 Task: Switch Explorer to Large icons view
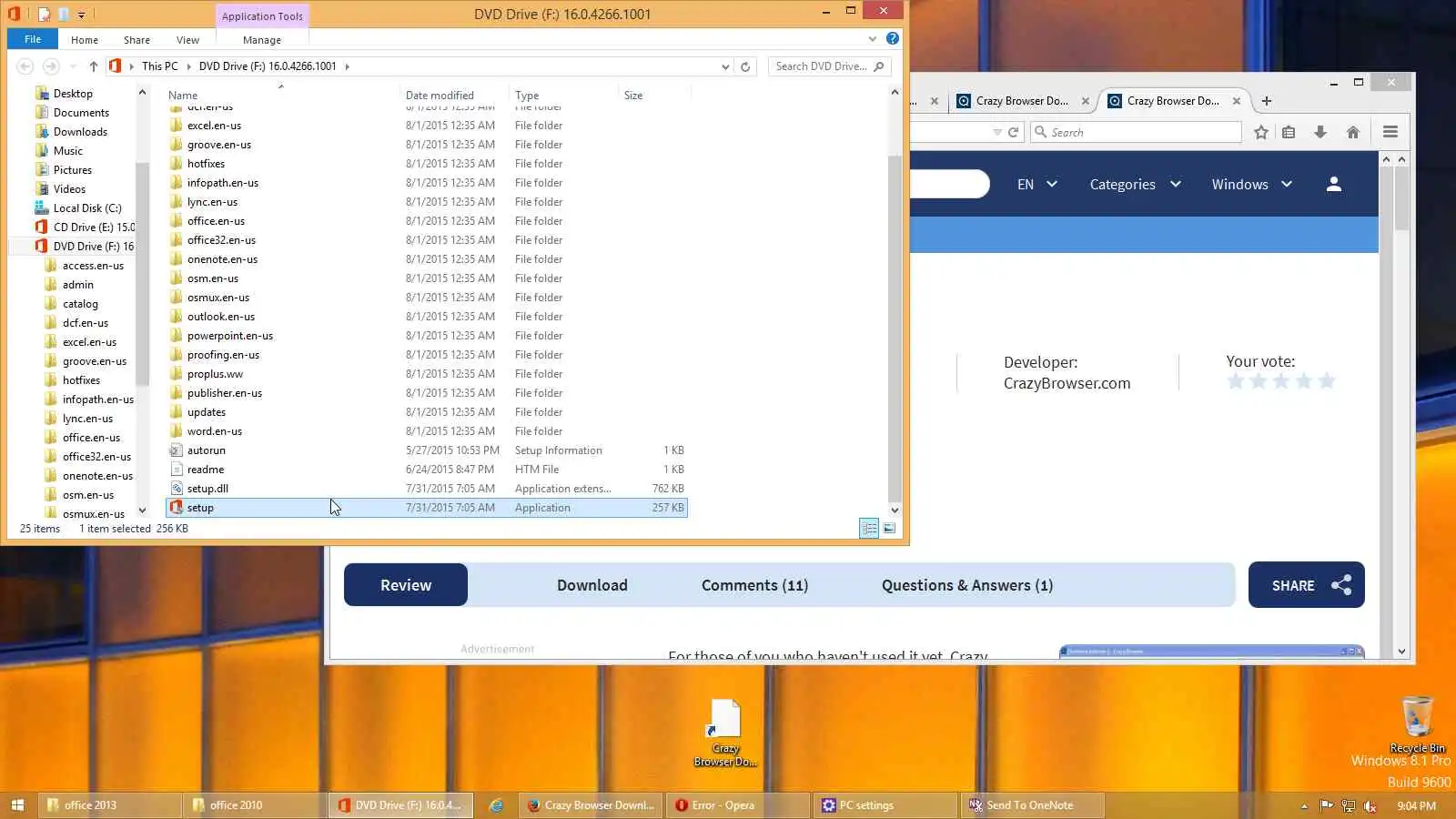click(x=889, y=529)
